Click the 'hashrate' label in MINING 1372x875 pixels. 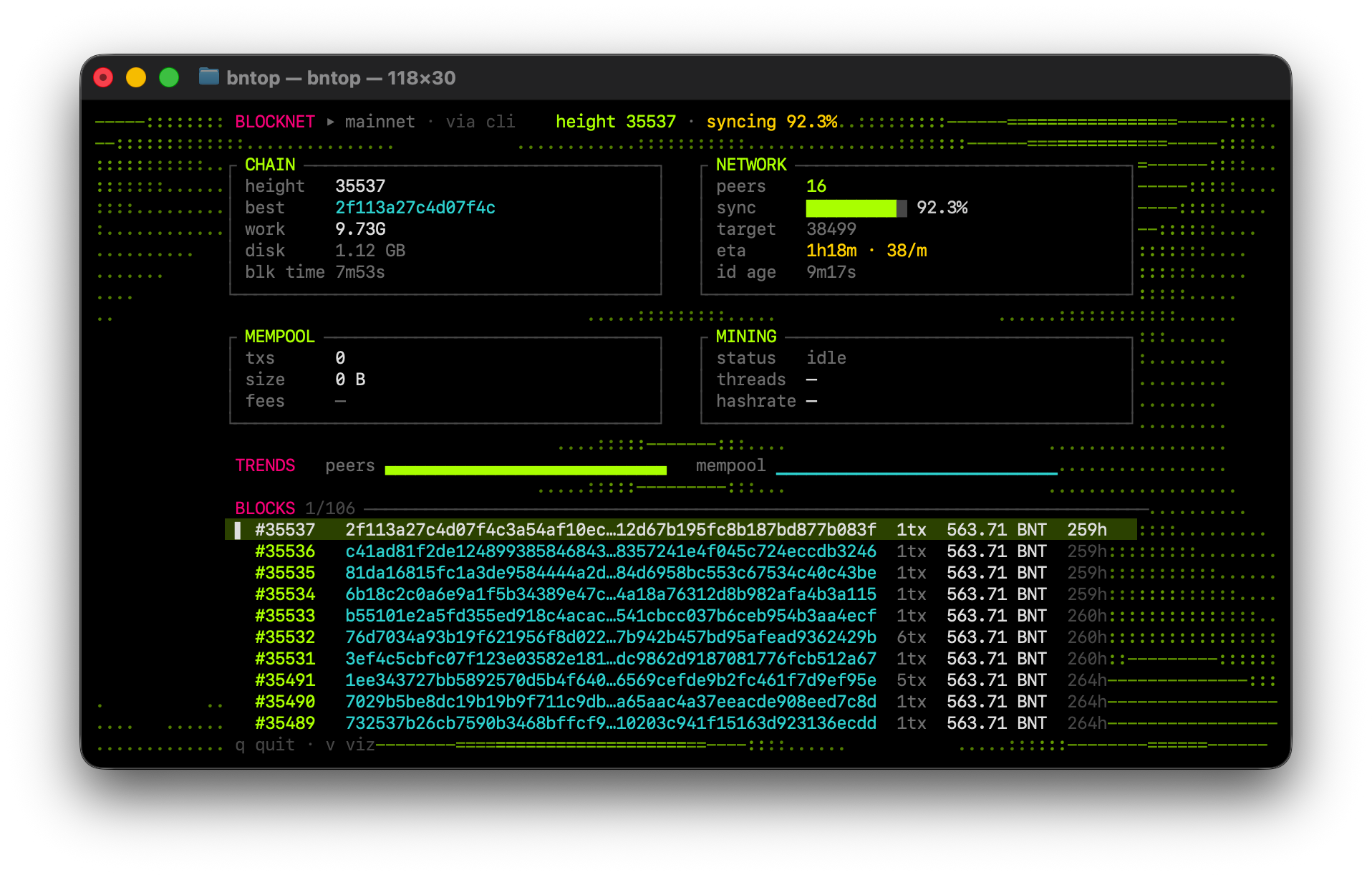(x=756, y=401)
